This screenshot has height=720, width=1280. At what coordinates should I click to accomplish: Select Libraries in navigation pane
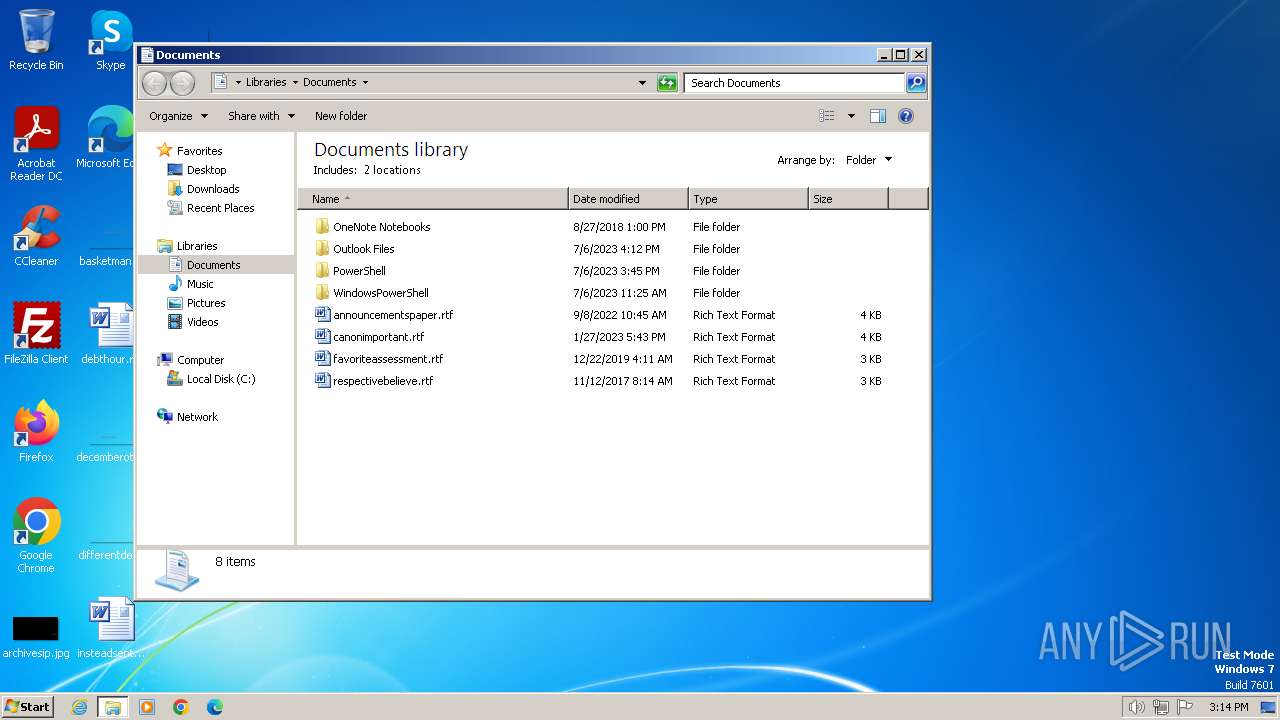pyautogui.click(x=197, y=246)
